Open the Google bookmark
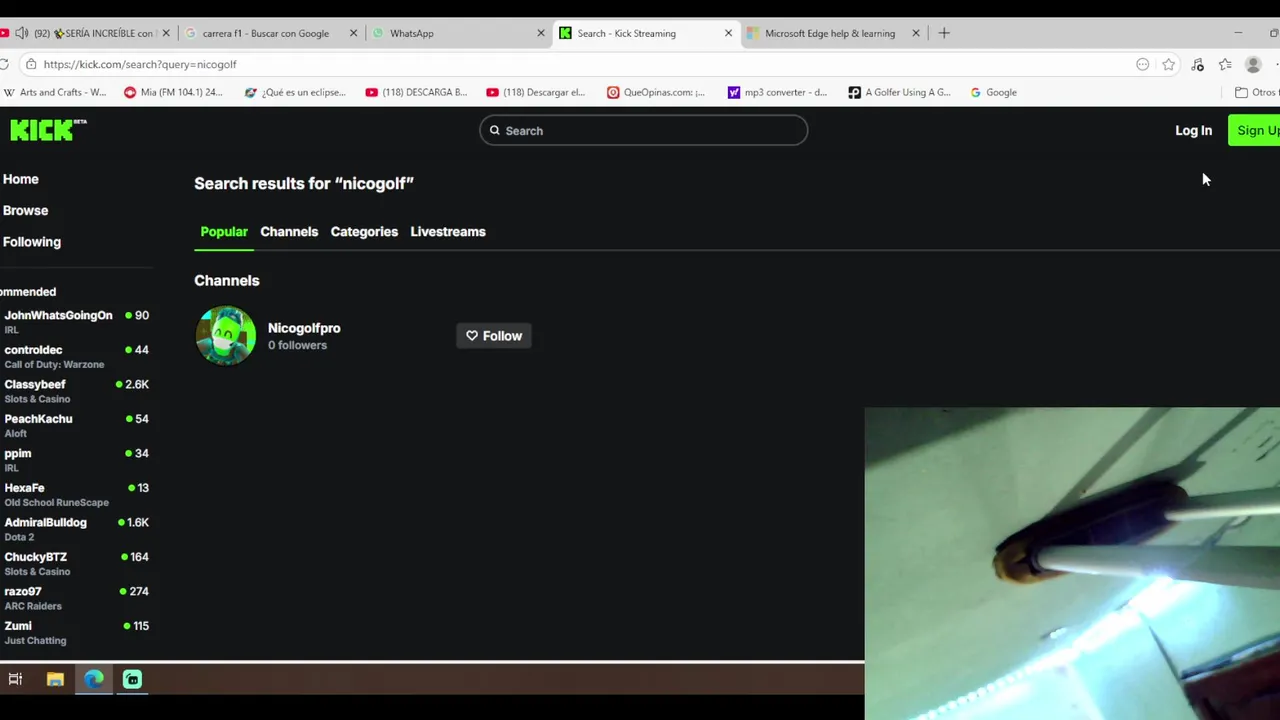This screenshot has width=1280, height=720. click(993, 92)
